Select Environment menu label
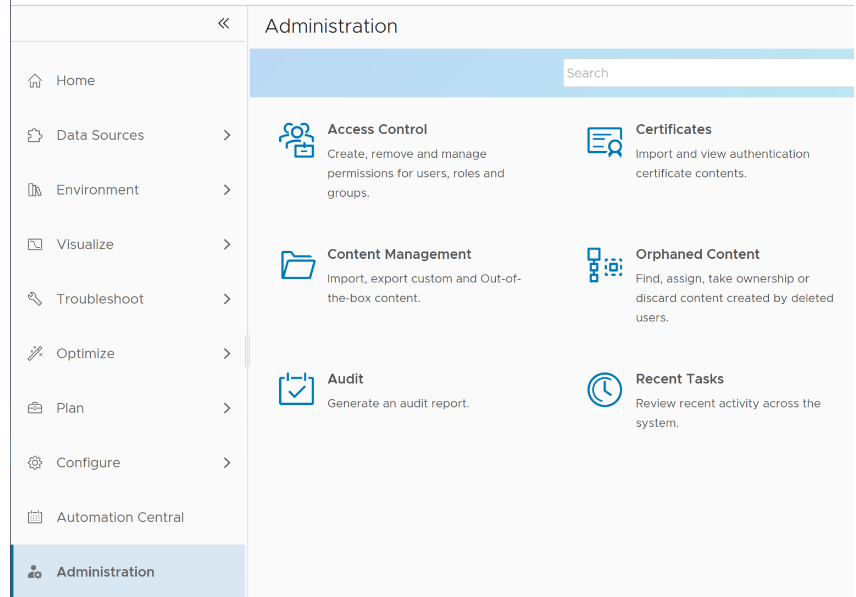This screenshot has width=856, height=597. [98, 190]
